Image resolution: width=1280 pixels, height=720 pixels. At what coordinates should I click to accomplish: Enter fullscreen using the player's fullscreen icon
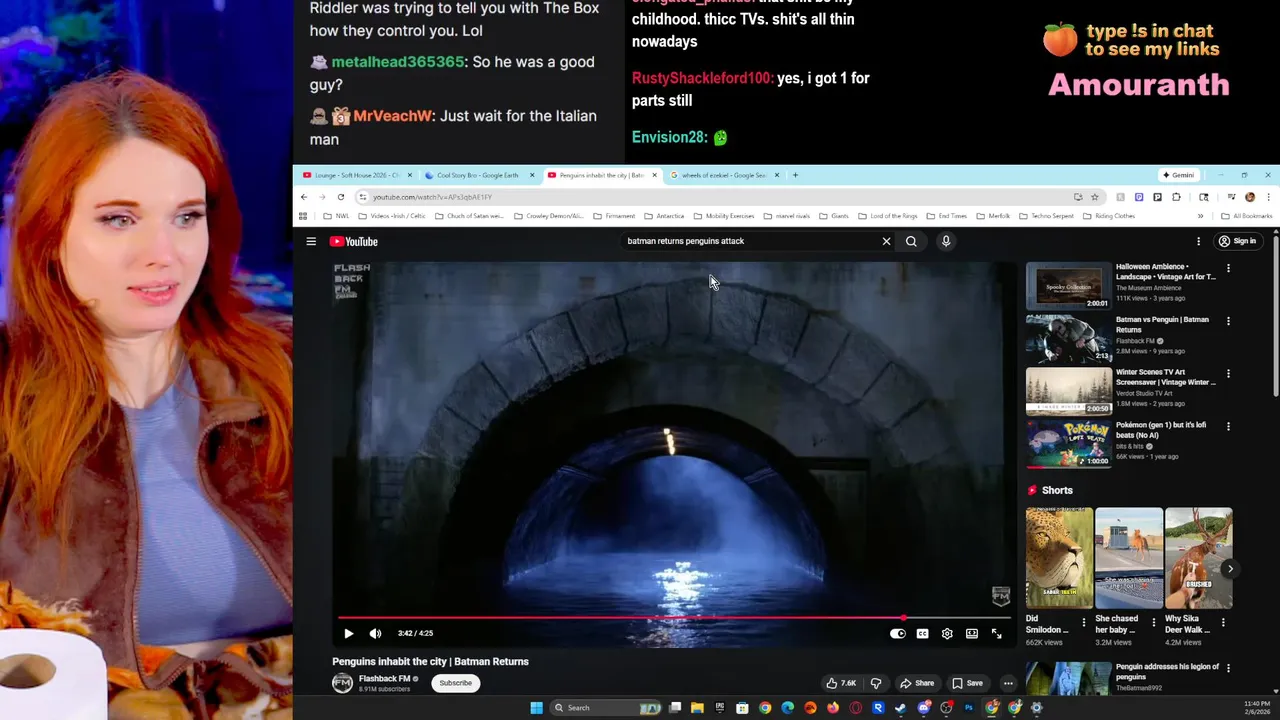click(x=996, y=633)
